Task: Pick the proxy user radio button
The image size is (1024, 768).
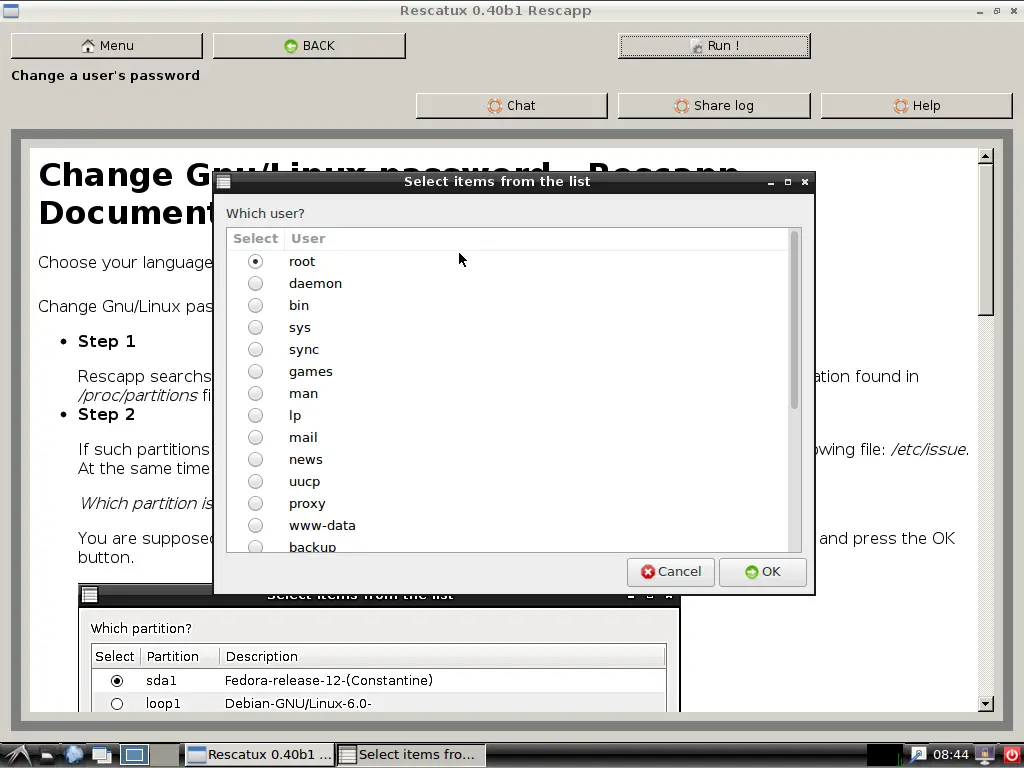Action: click(x=255, y=504)
